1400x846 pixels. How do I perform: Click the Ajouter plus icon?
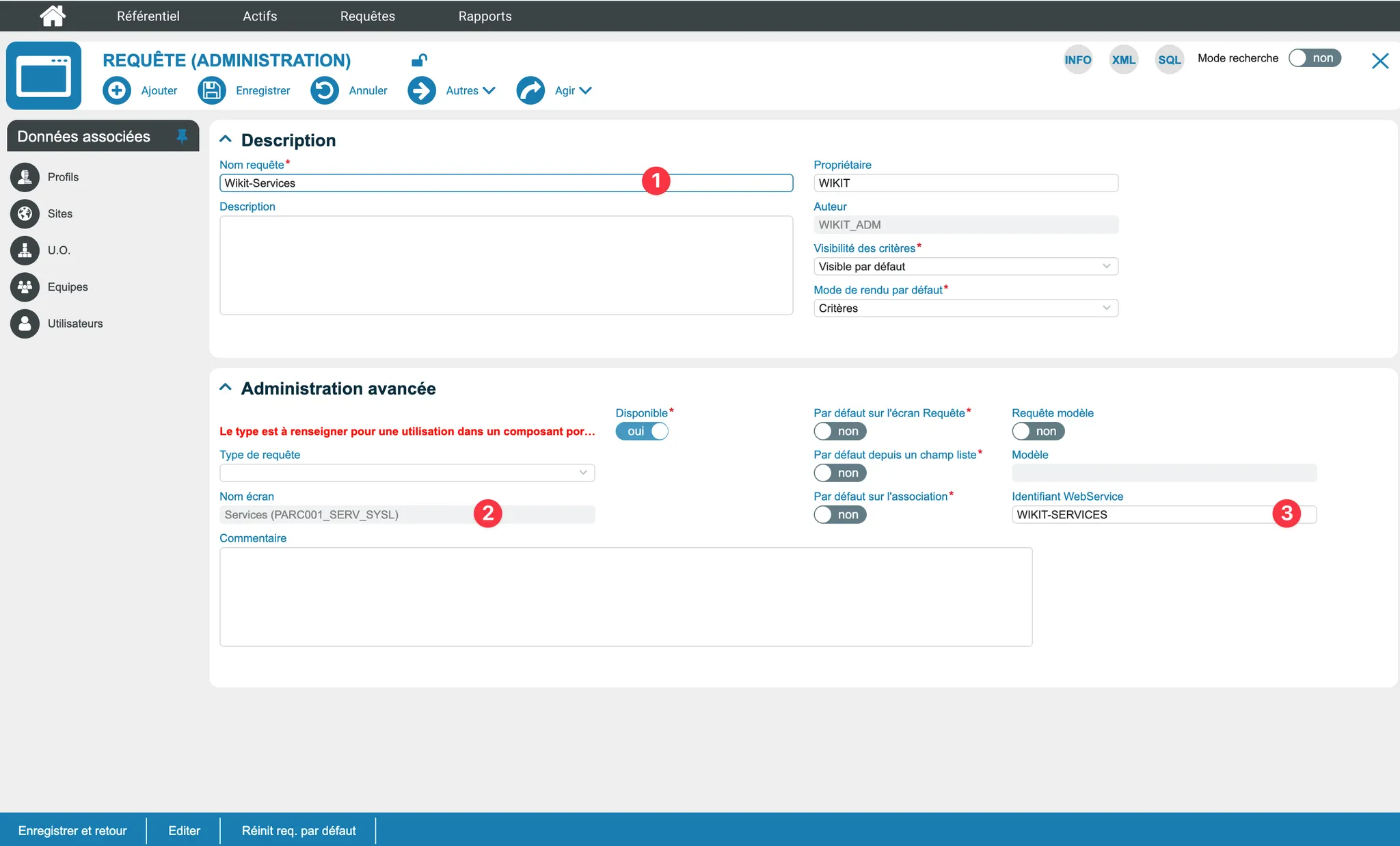pos(117,90)
